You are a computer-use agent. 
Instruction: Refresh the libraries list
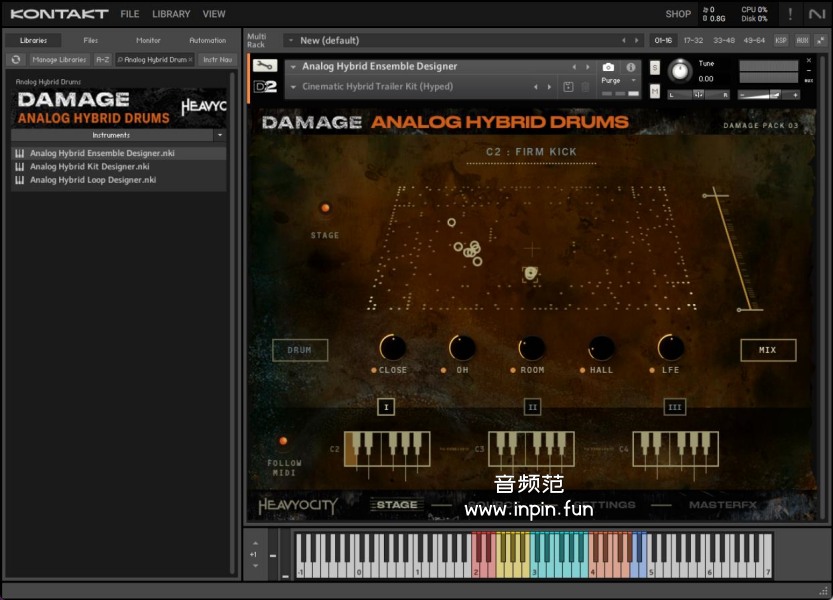[x=16, y=60]
